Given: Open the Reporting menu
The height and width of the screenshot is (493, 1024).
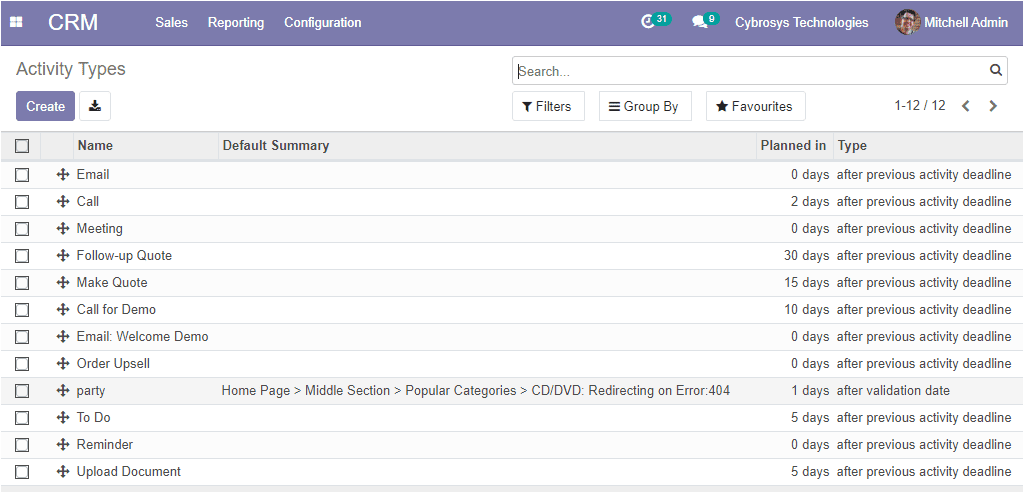Looking at the screenshot, I should 236,22.
